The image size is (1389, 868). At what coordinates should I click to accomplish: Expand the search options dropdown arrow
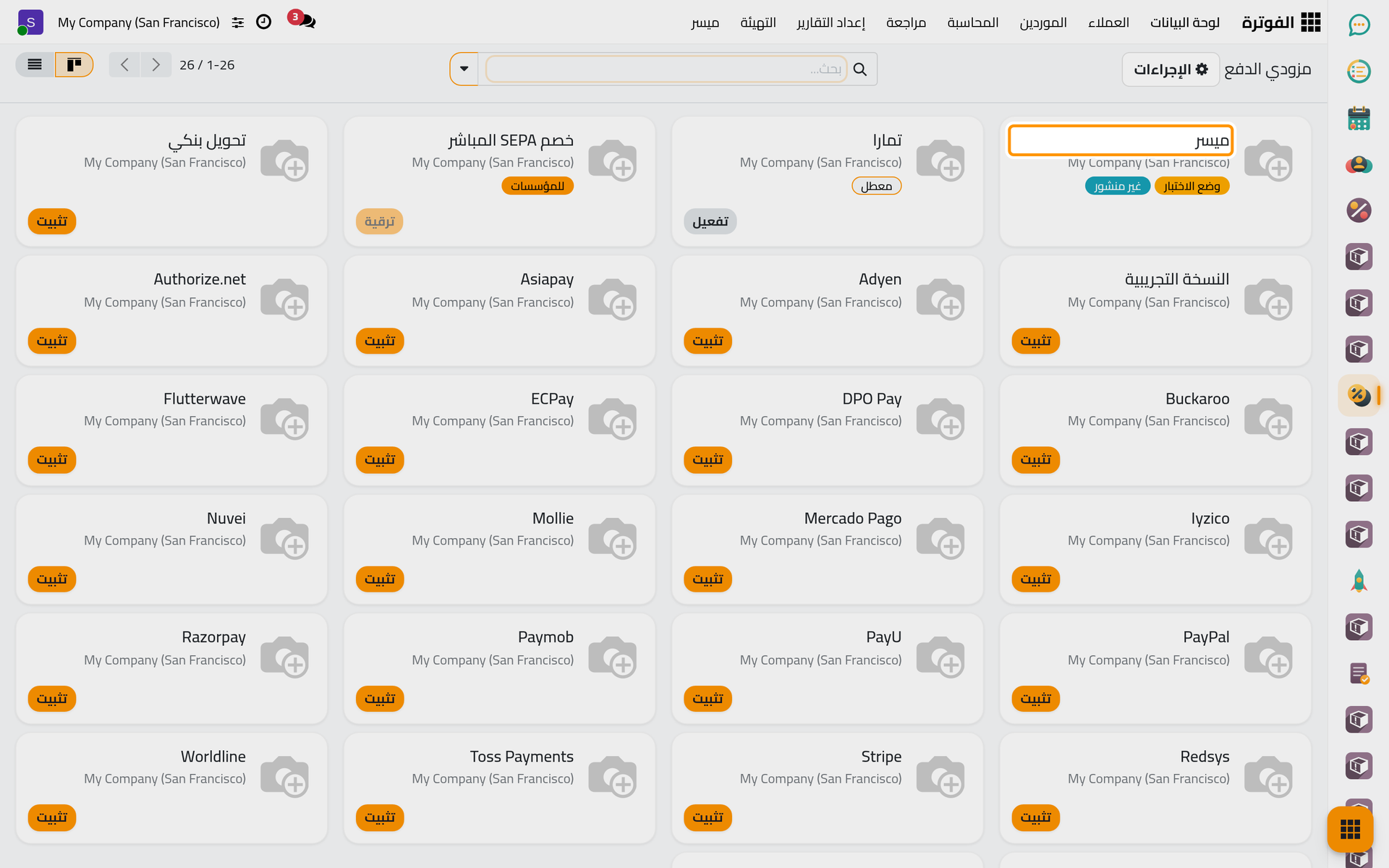464,69
